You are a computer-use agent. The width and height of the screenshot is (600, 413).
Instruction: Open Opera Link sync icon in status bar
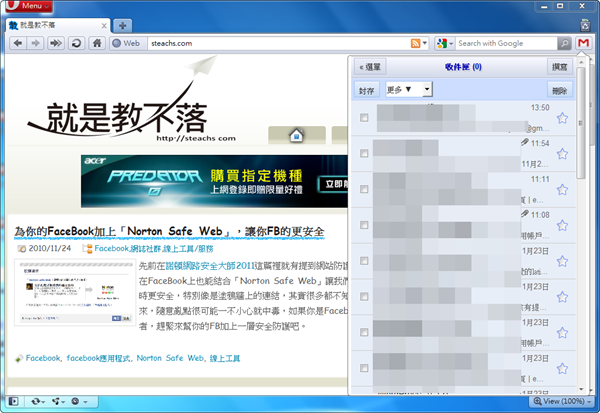37,401
